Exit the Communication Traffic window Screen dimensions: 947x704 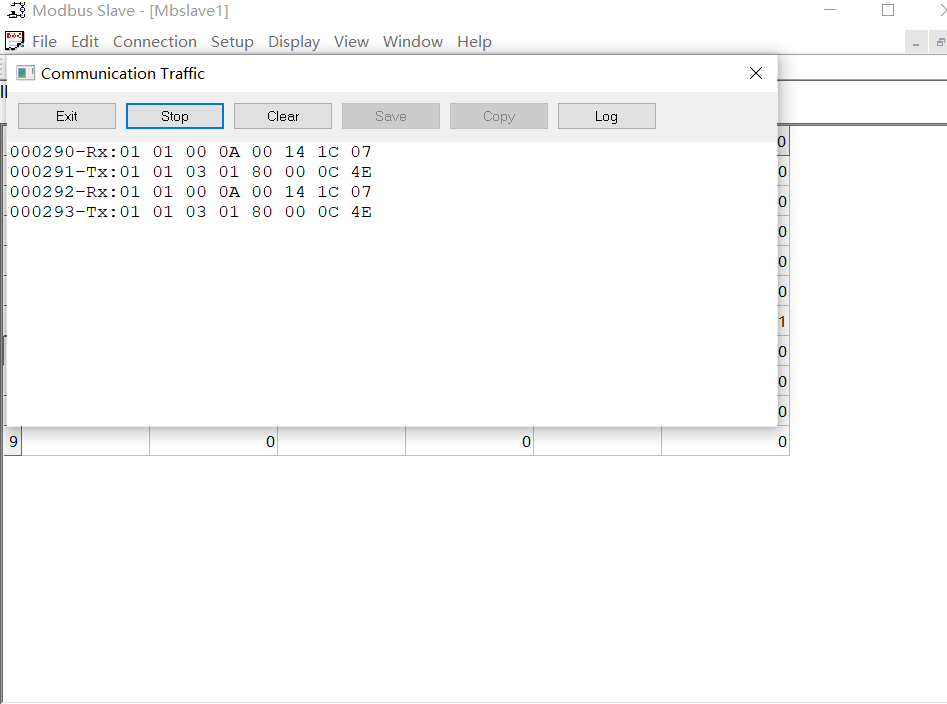[66, 115]
